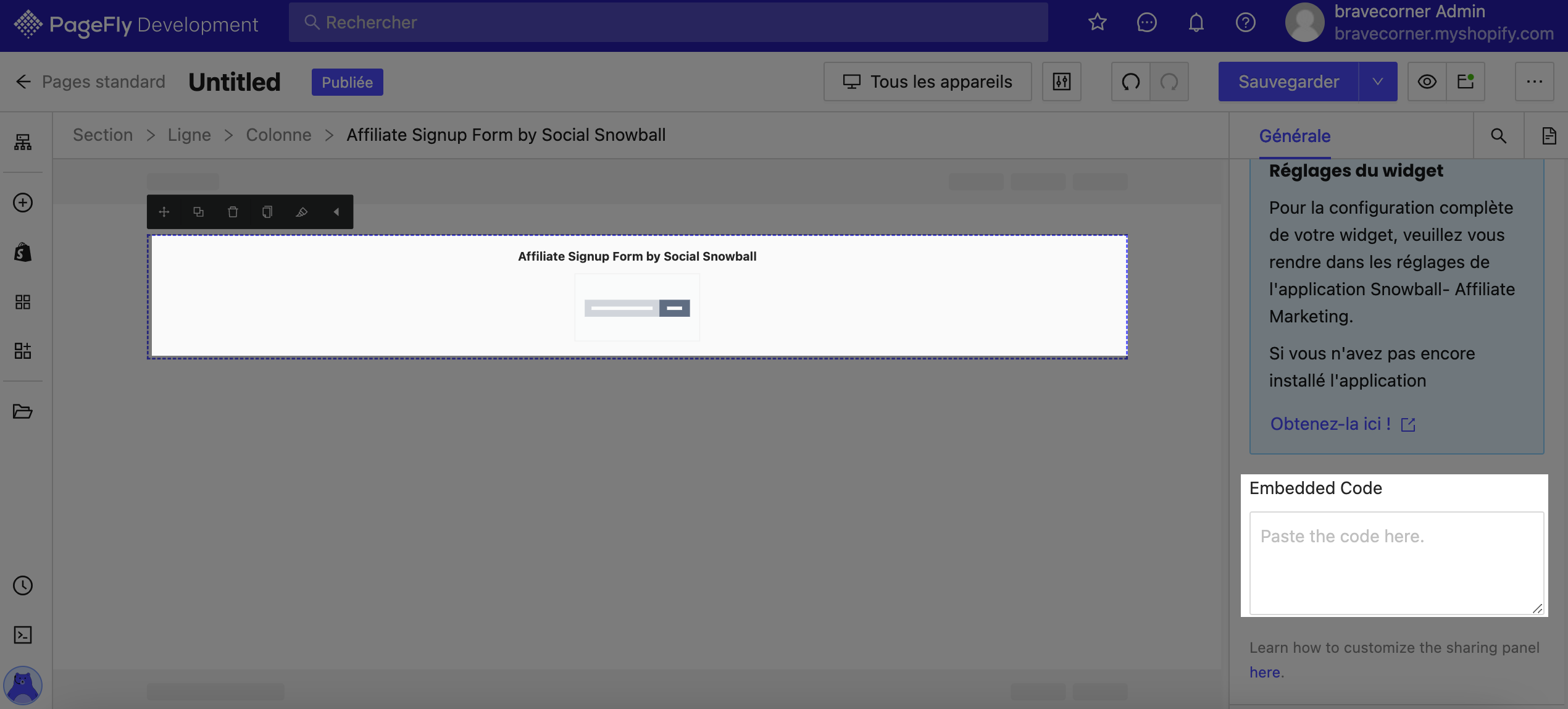Screen dimensions: 1568x709
Task: Select Ligne in the breadcrumb
Action: (190, 135)
